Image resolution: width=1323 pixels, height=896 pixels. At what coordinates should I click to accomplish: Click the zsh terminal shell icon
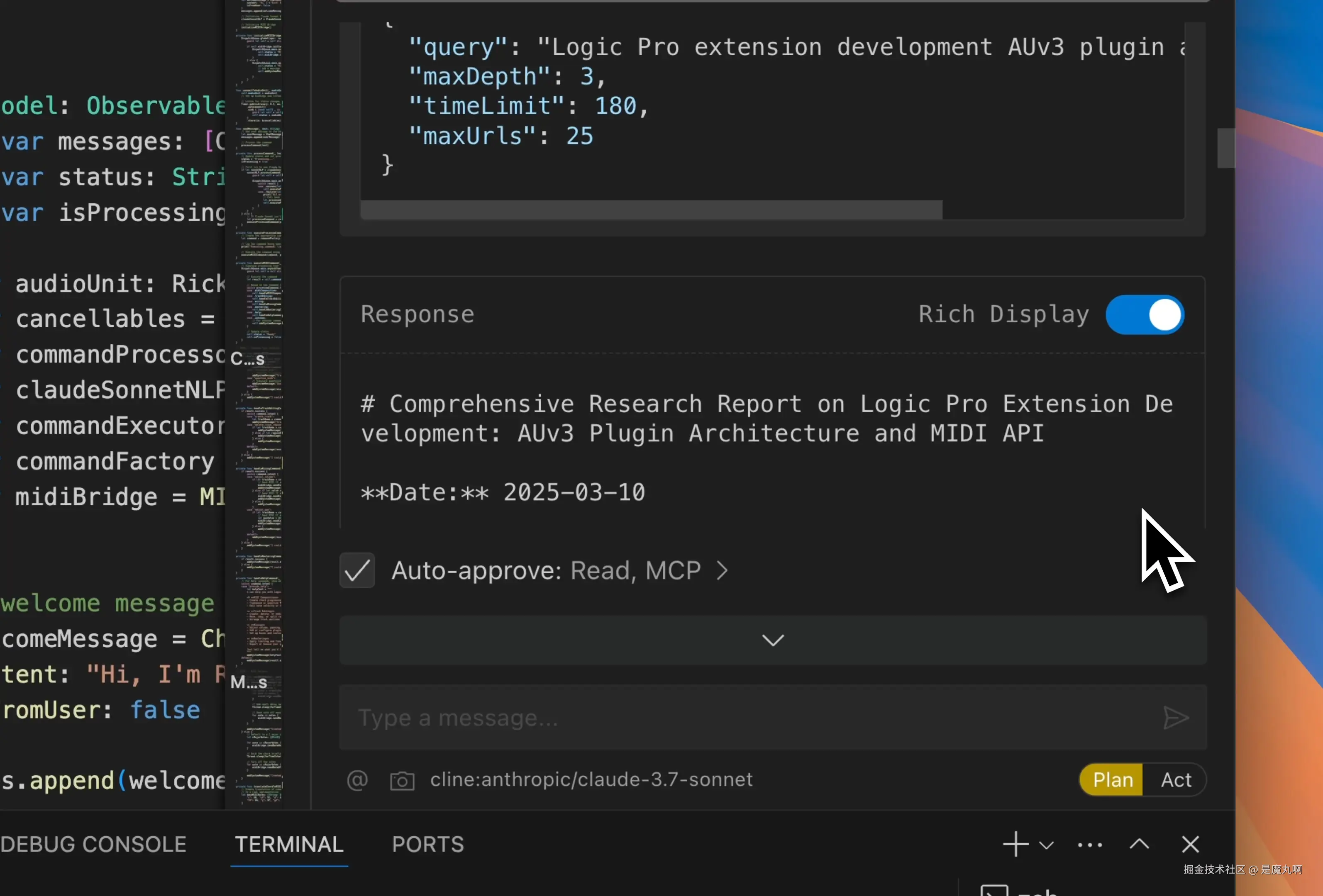(994, 890)
